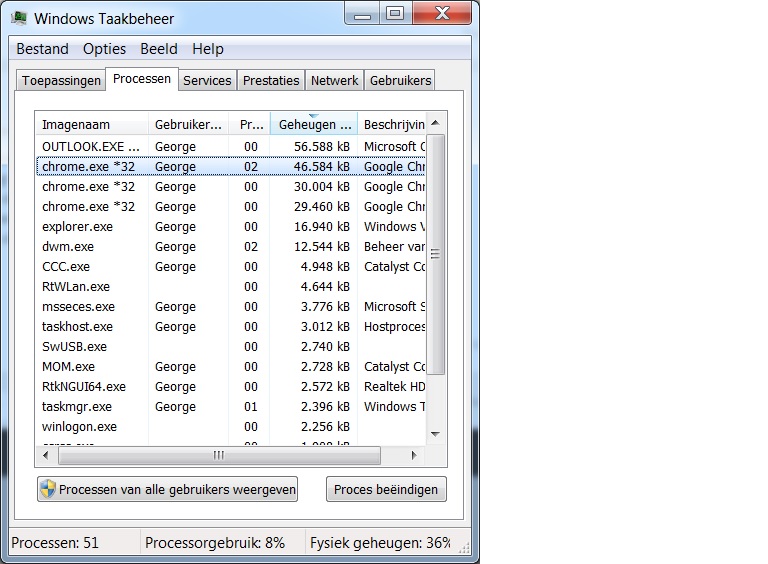Image resolution: width=768 pixels, height=564 pixels.
Task: Select the RtkNGUI64.exe process
Action: click(231, 387)
